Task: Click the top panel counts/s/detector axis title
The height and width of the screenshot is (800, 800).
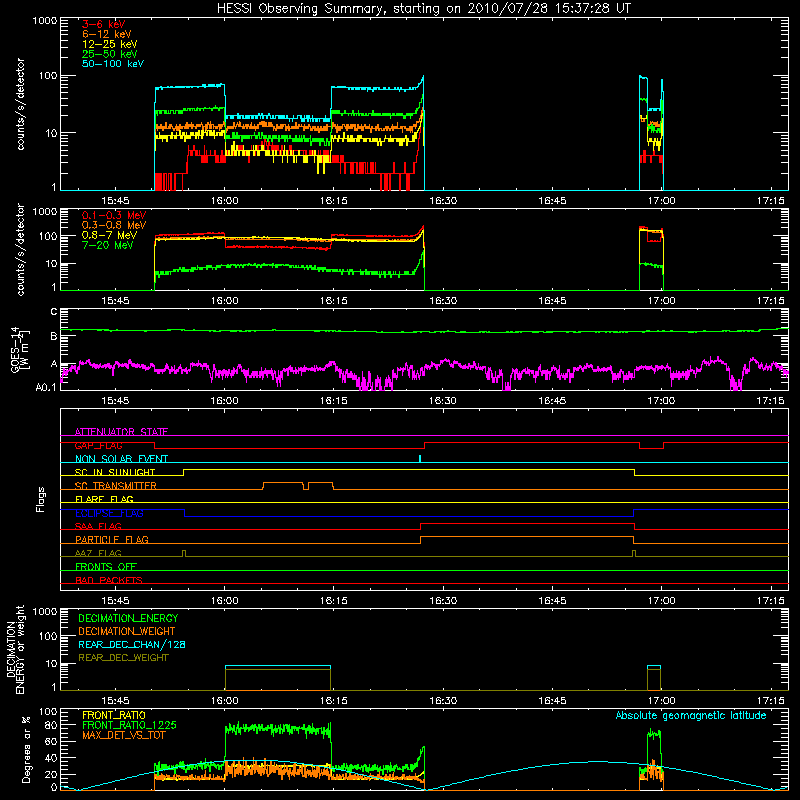Action: coord(20,104)
